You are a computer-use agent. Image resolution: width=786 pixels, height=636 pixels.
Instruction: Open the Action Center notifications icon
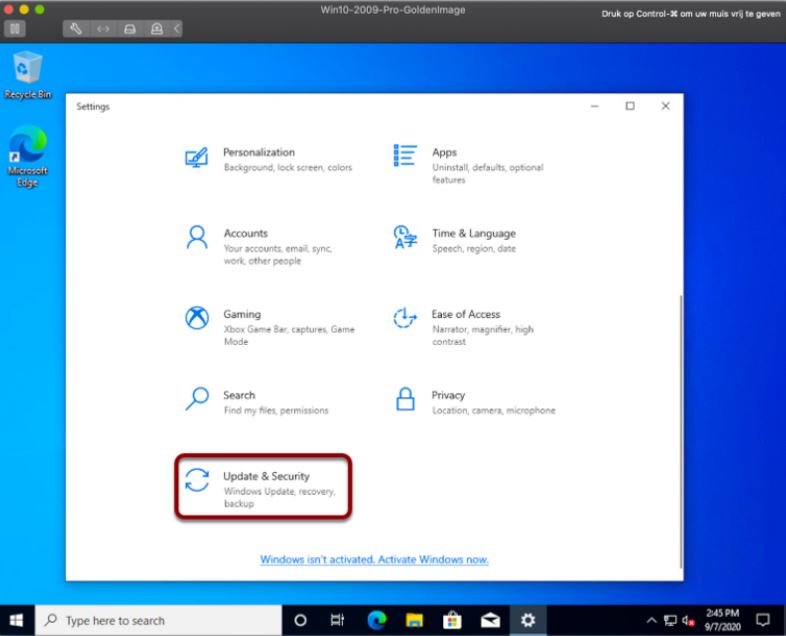[x=763, y=620]
